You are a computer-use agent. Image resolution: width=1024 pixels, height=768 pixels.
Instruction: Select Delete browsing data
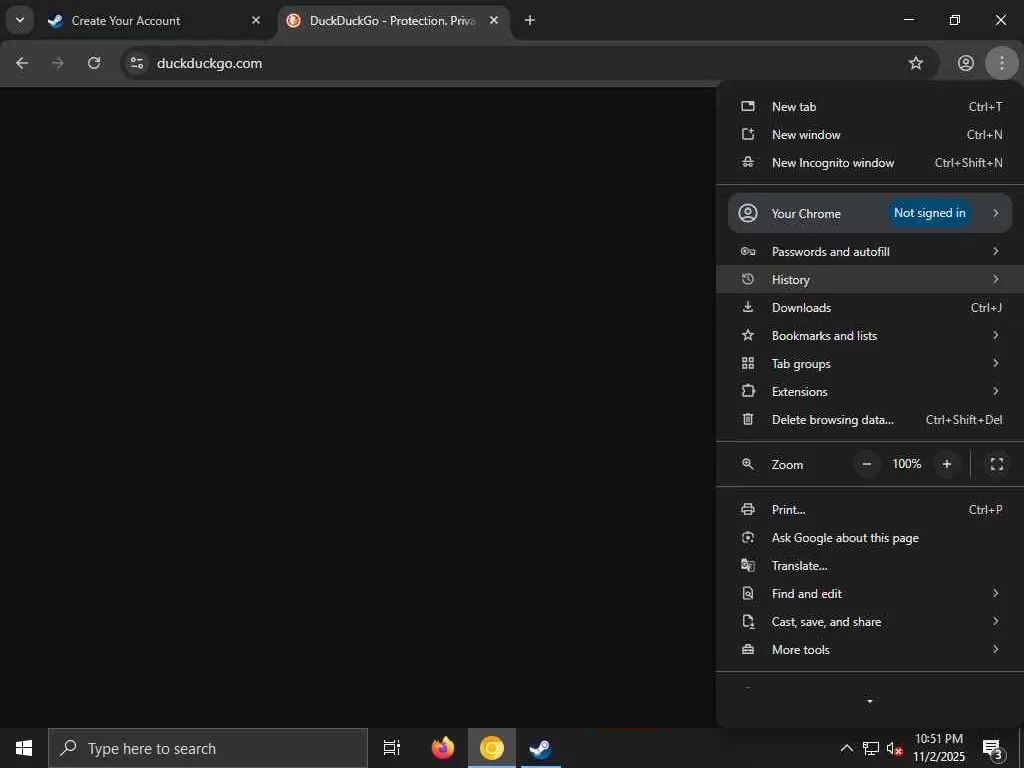click(871, 420)
